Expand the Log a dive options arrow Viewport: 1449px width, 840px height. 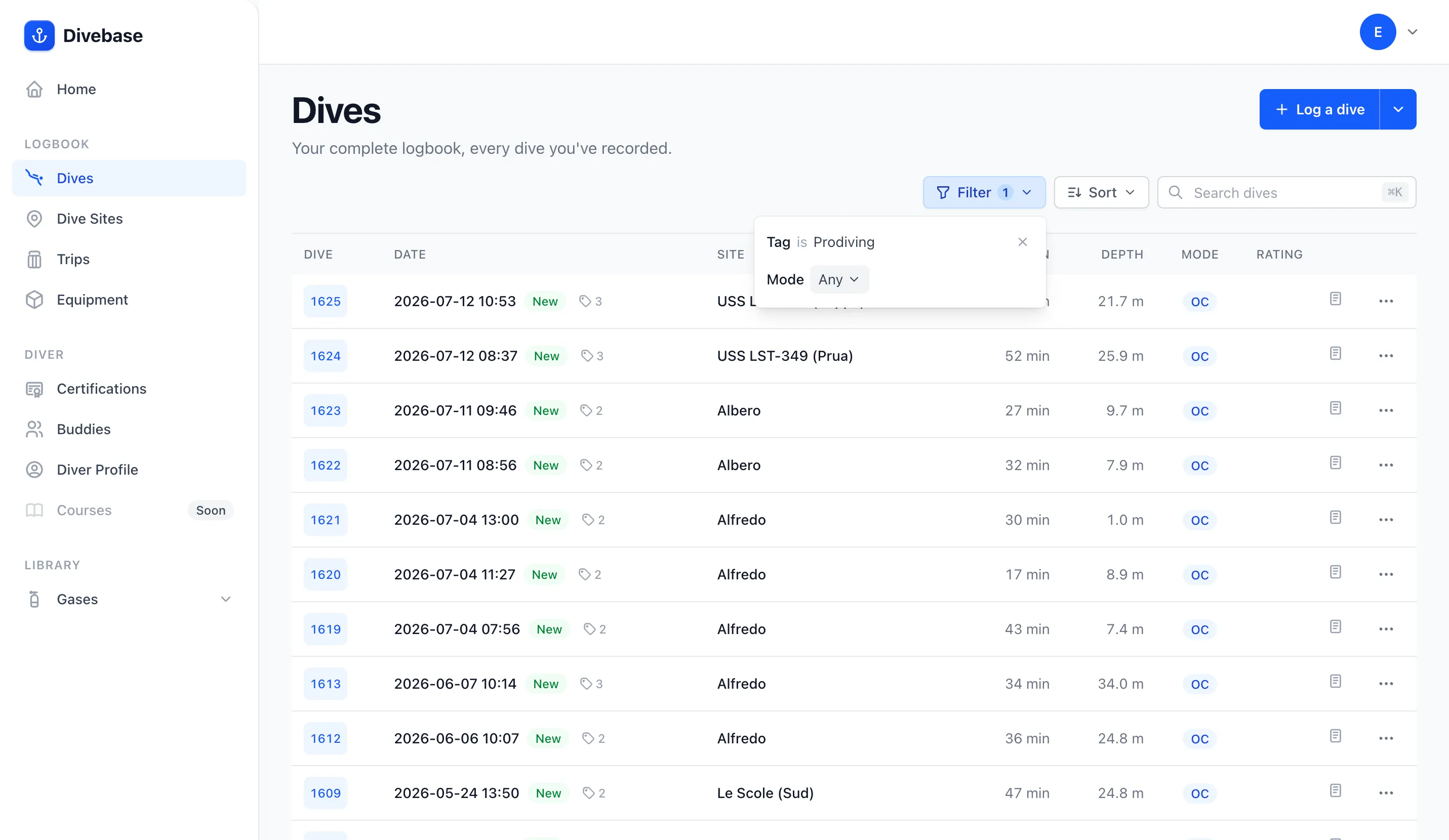coord(1398,109)
